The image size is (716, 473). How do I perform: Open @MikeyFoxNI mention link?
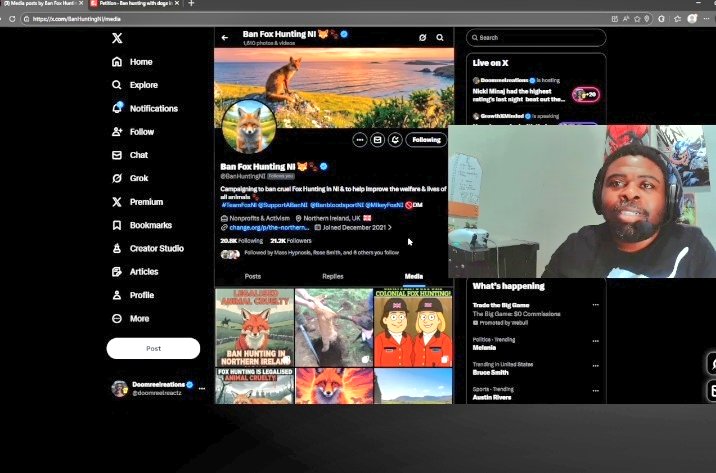[384, 205]
